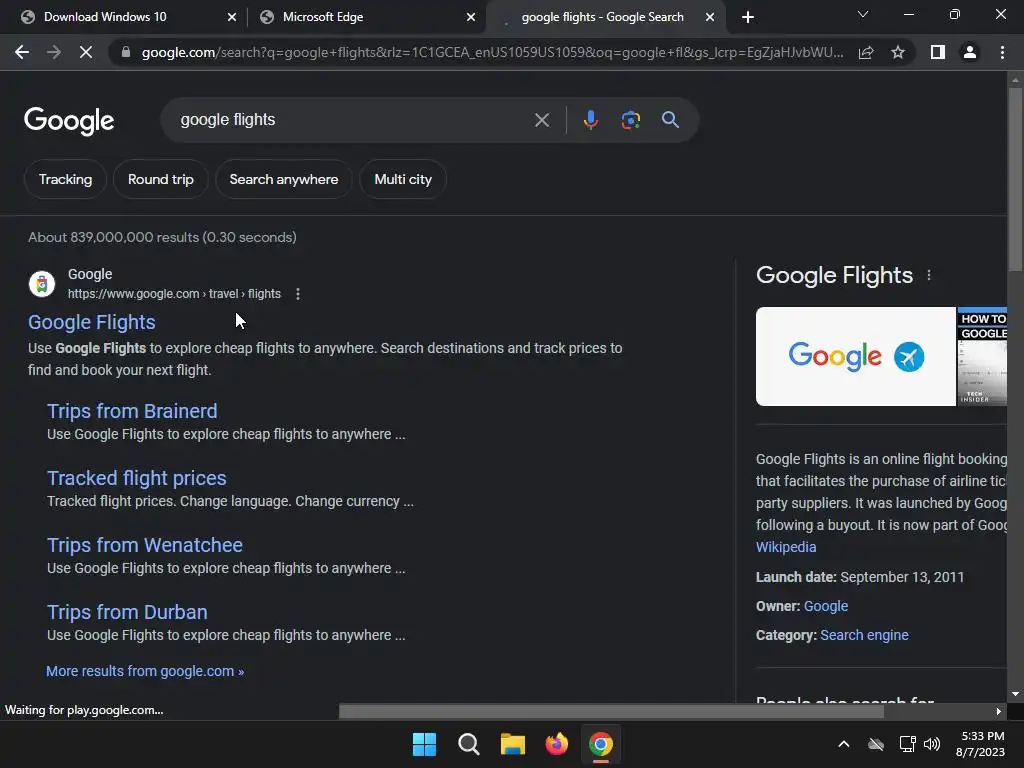Switch to the Download Windows 10 tab
This screenshot has width=1024, height=768.
pyautogui.click(x=105, y=17)
